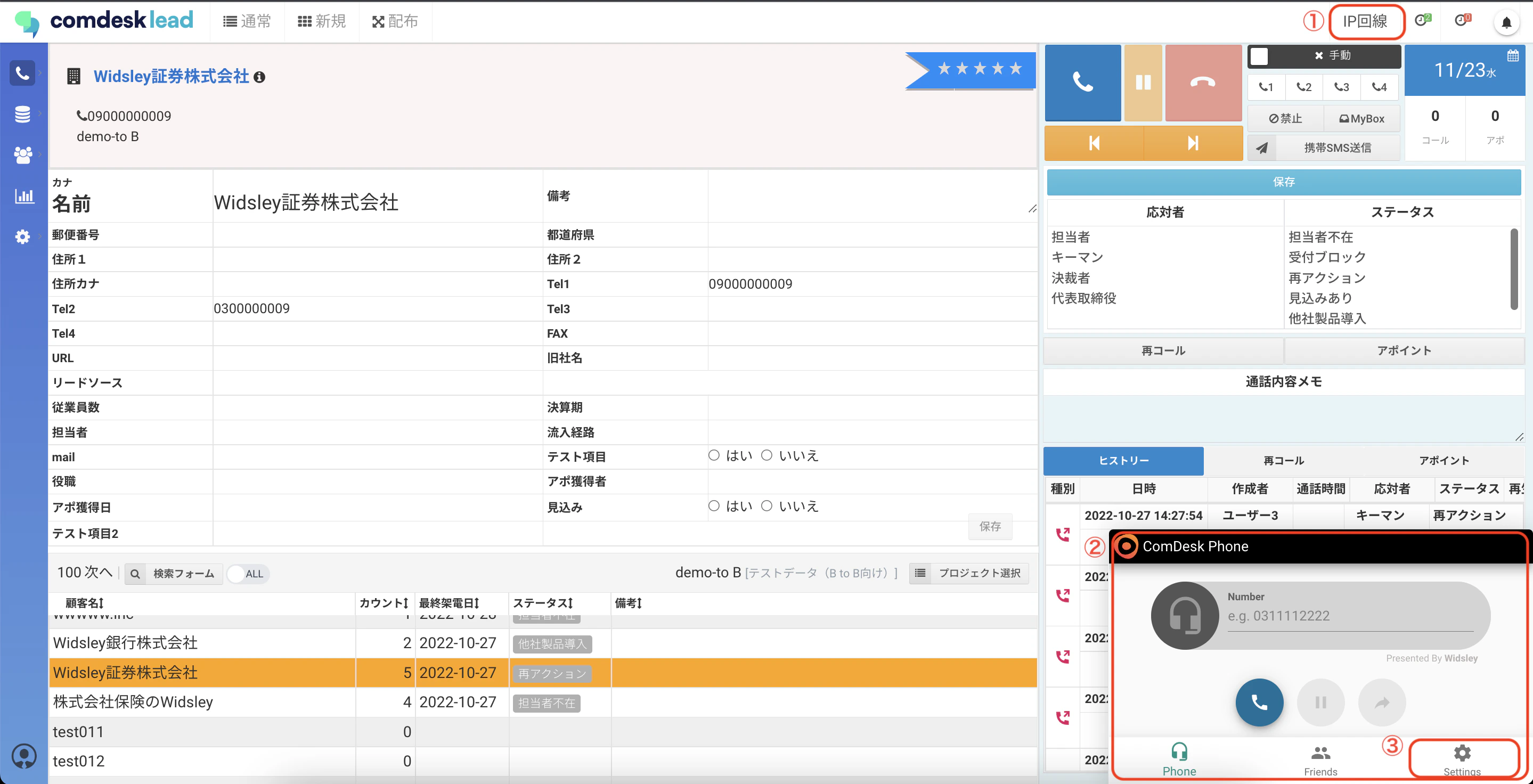The image size is (1533, 784).
Task: Go to previous record with skip-back button
Action: click(1094, 143)
